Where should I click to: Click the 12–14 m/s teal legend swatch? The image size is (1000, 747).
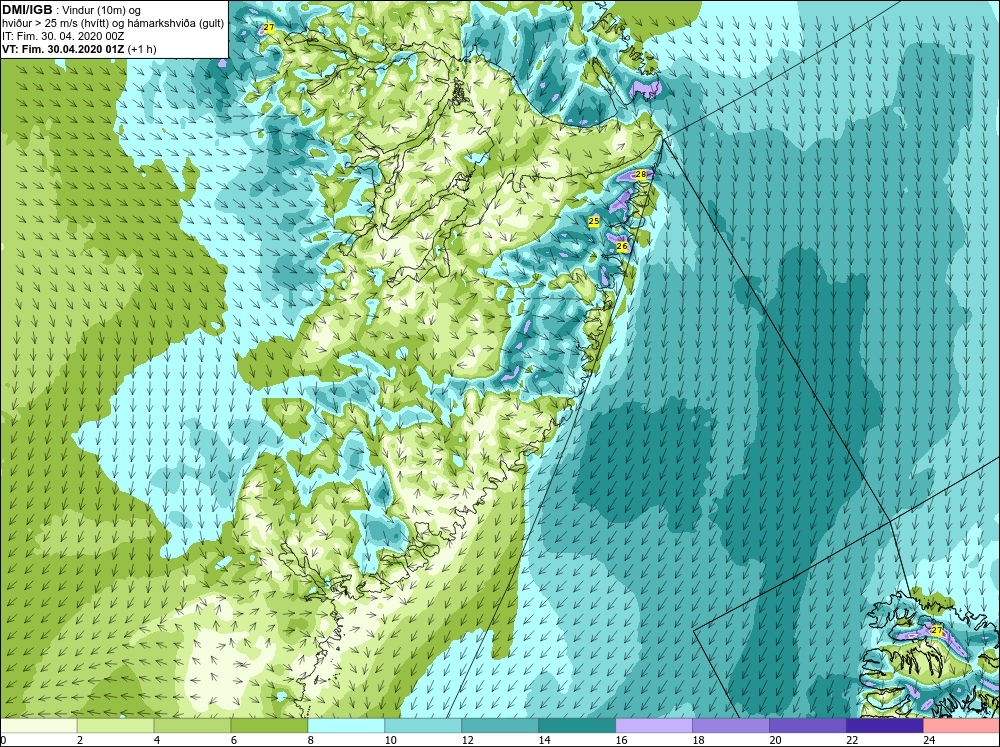tap(500, 726)
